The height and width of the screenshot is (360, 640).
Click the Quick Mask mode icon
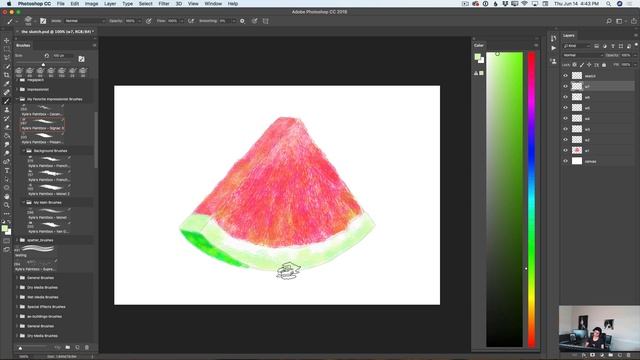7,240
